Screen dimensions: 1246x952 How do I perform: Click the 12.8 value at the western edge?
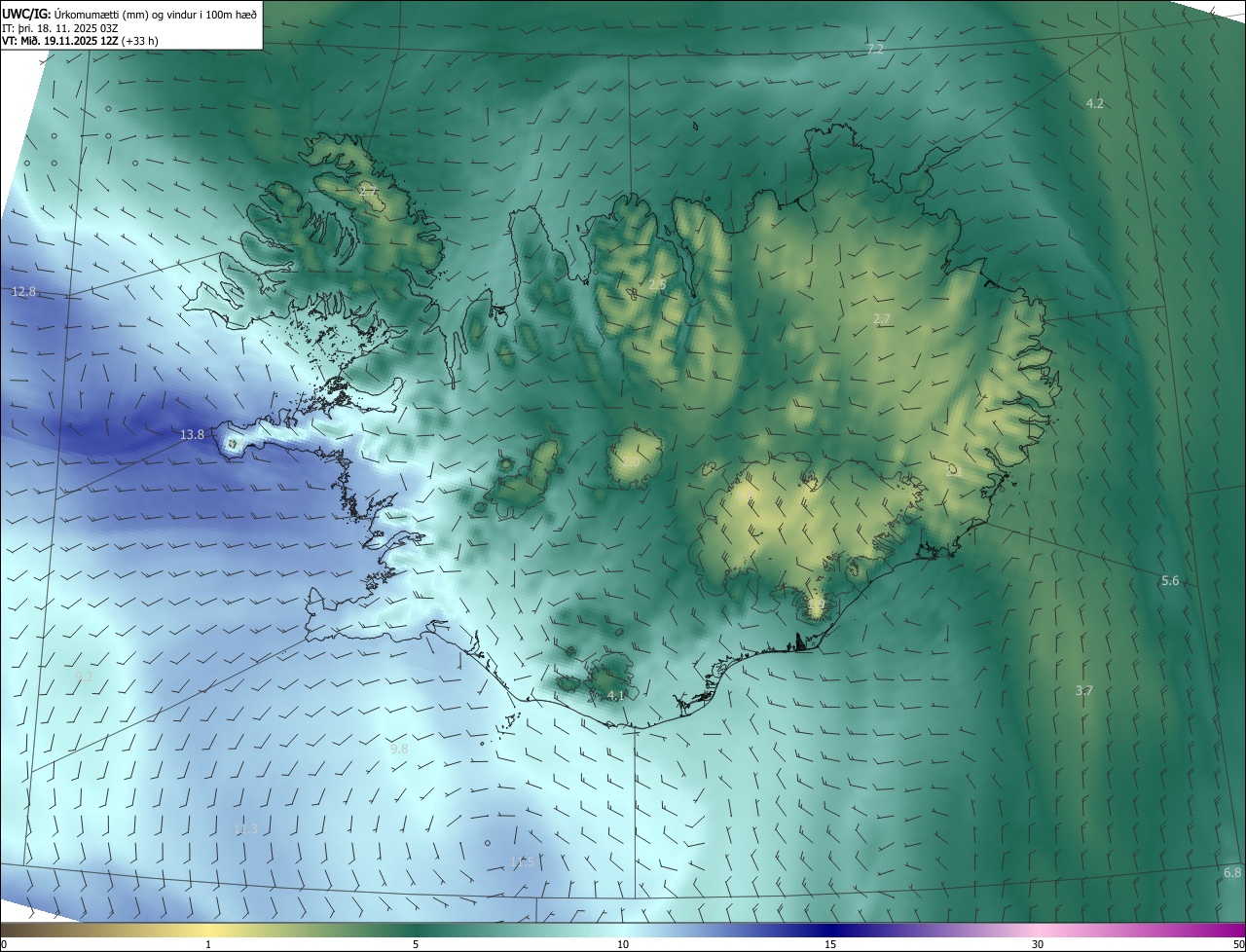tap(23, 291)
